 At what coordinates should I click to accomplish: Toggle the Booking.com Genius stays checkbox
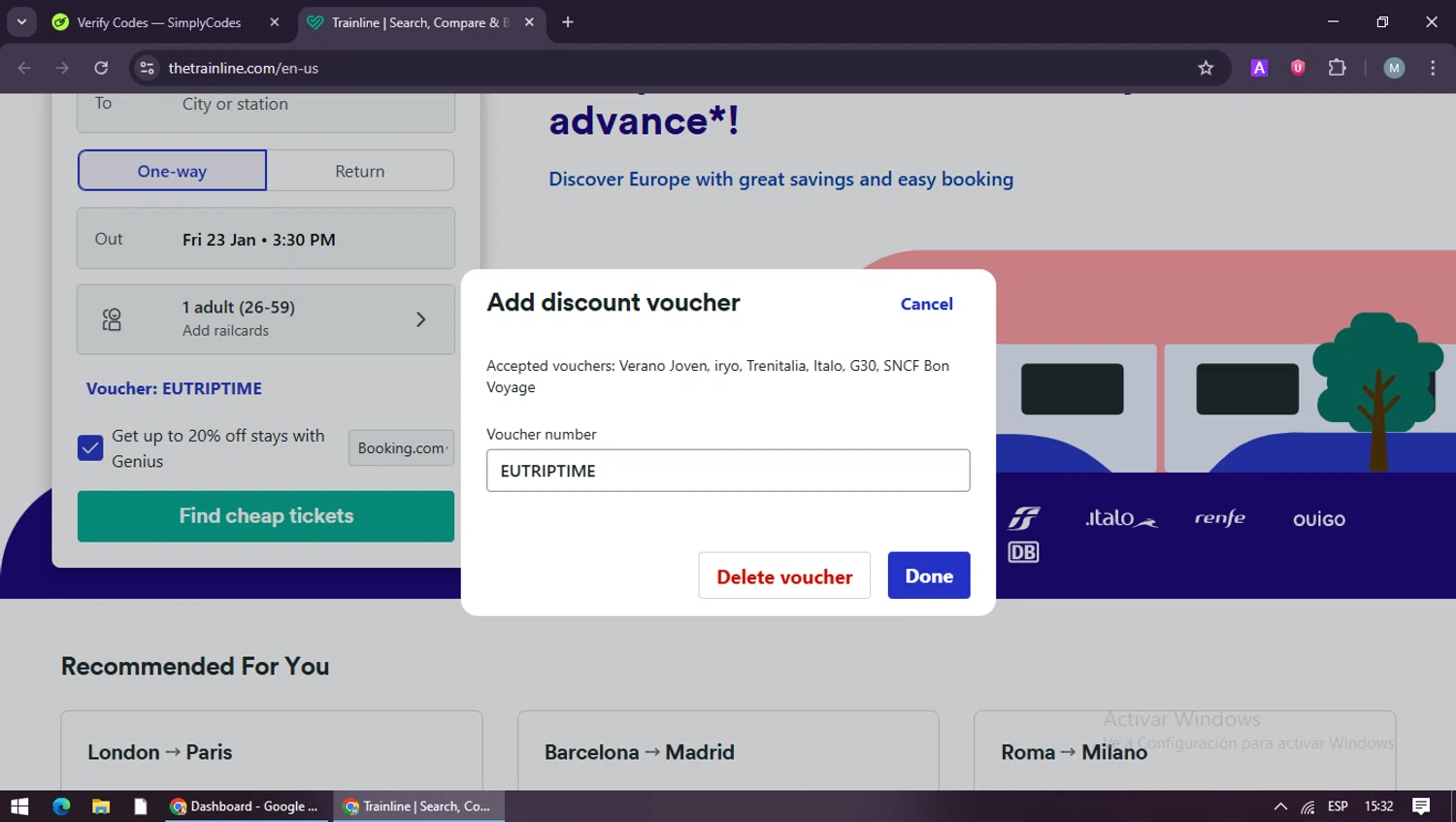pos(90,447)
